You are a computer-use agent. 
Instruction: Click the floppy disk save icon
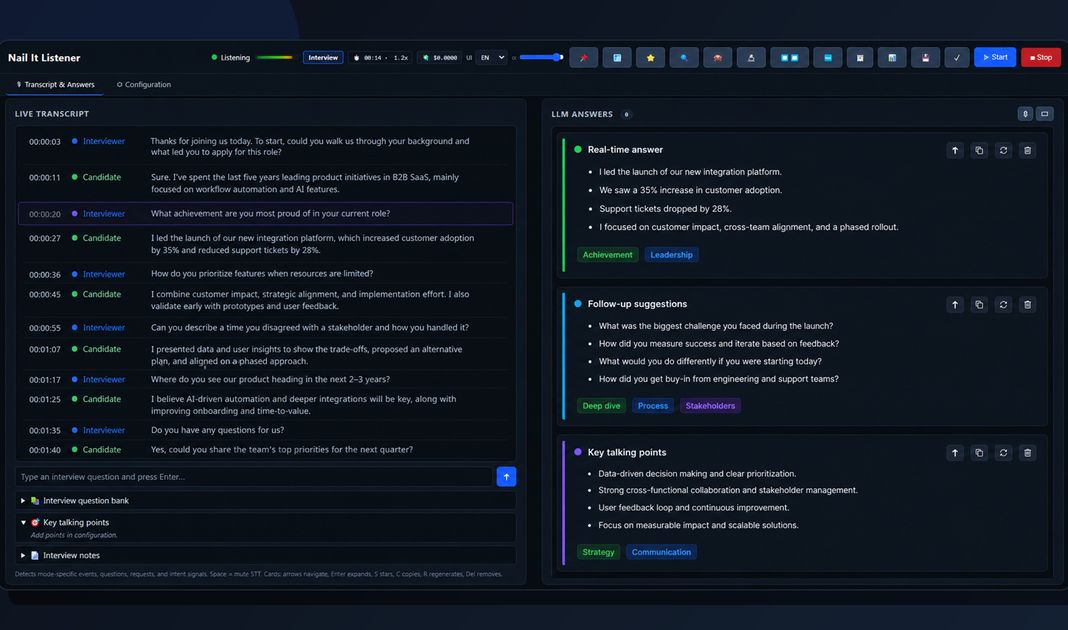point(925,58)
